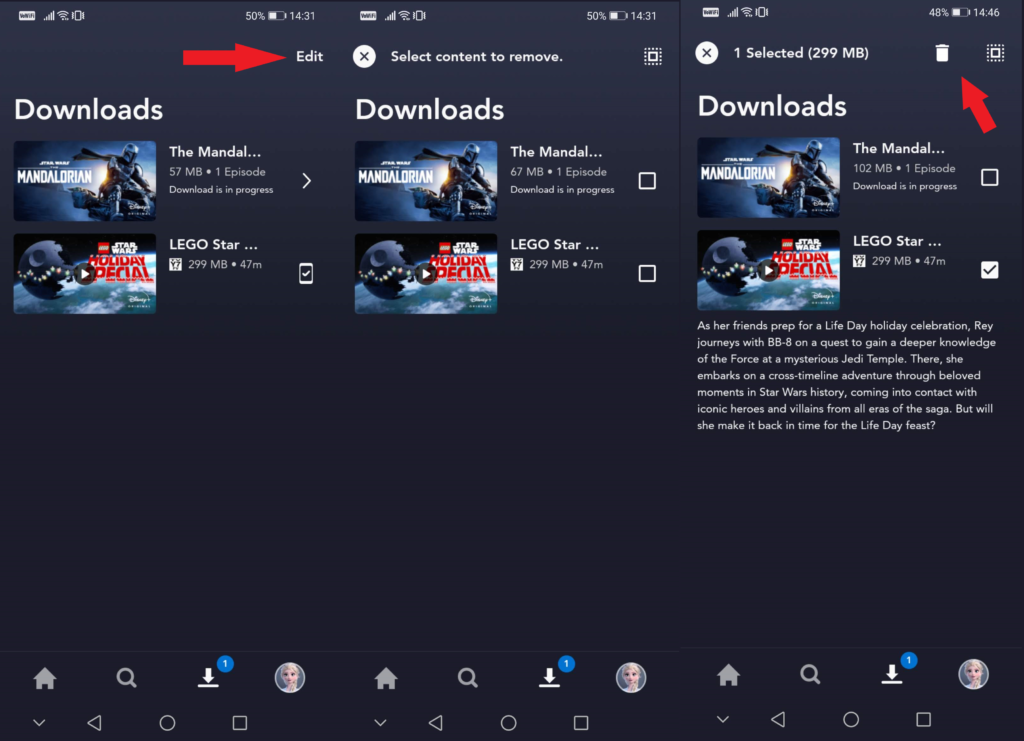Tap the 'Select content to remove.' text
The width and height of the screenshot is (1024, 741).
coord(477,57)
